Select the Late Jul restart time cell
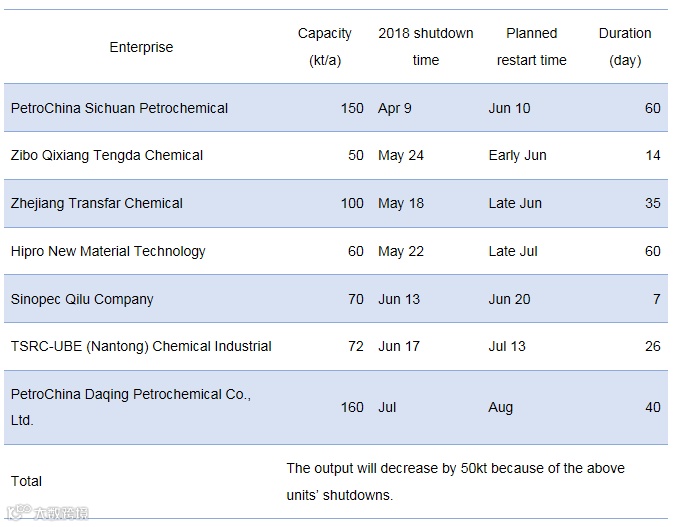This screenshot has height=527, width=673. [514, 251]
